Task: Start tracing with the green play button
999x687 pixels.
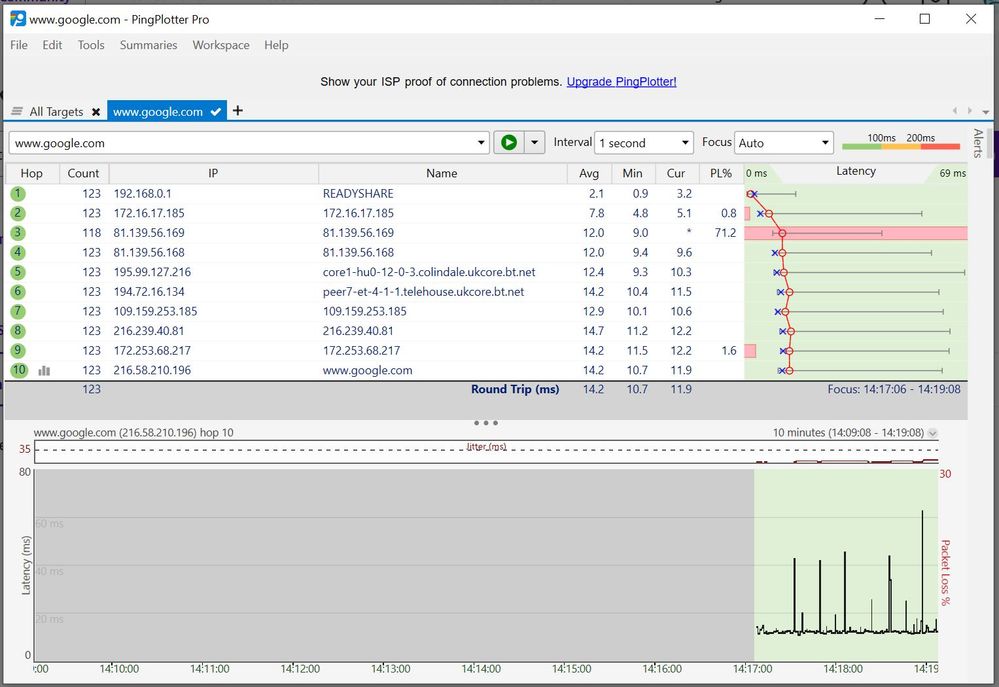Action: [x=509, y=141]
